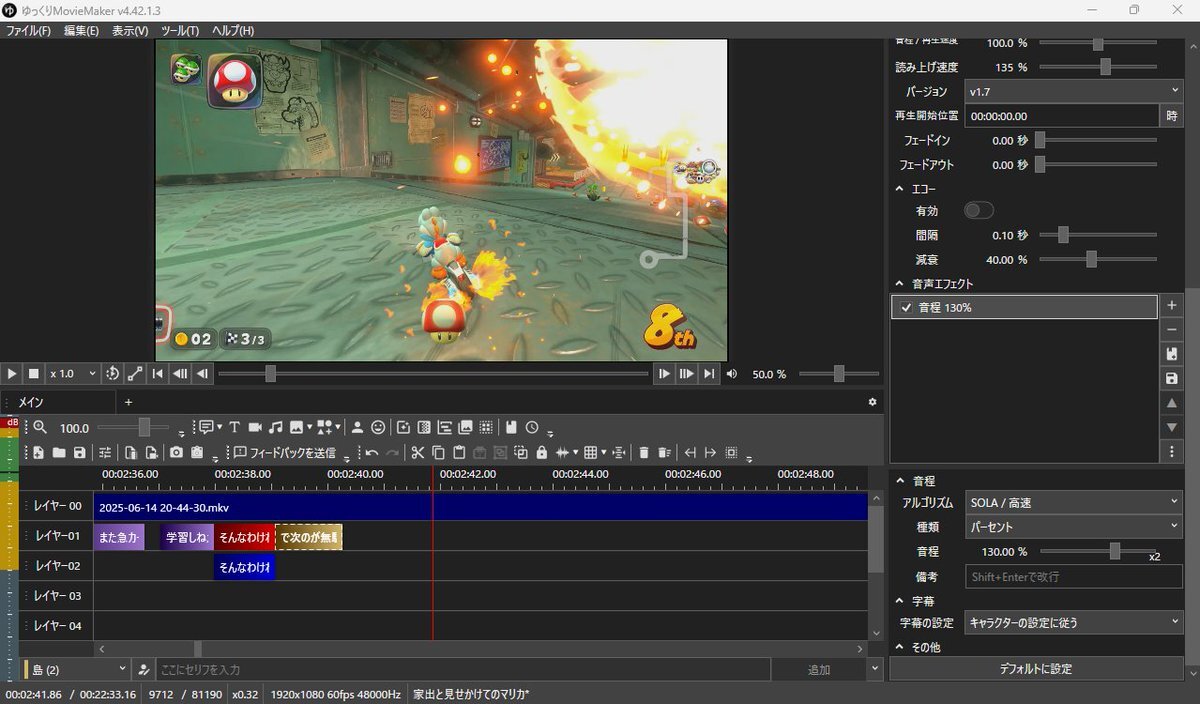This screenshot has width=1200, height=704.
Task: Click the フィードバックを送信 button
Action: 284,453
